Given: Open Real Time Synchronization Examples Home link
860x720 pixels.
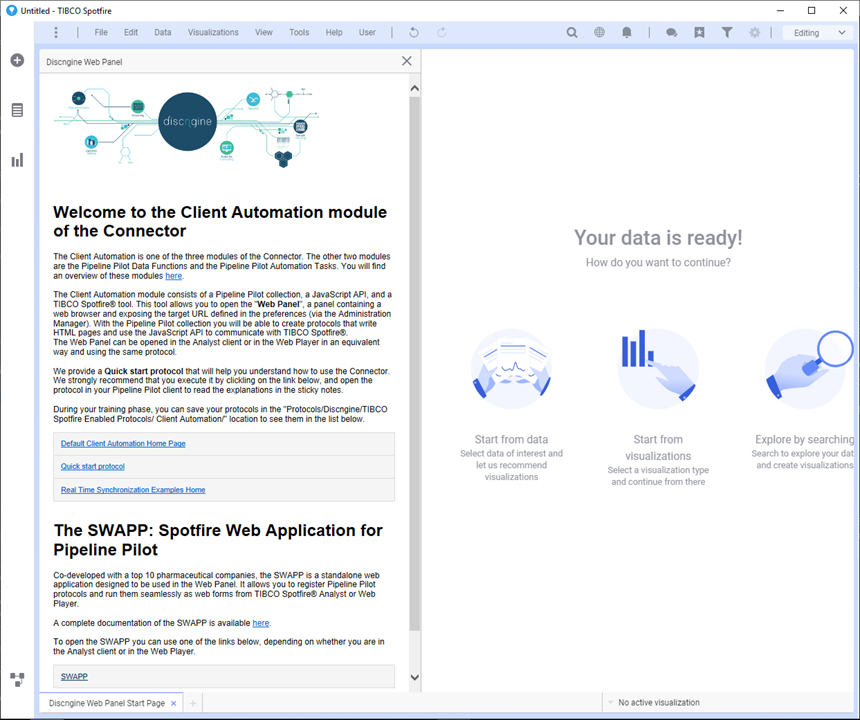Looking at the screenshot, I should [x=133, y=490].
